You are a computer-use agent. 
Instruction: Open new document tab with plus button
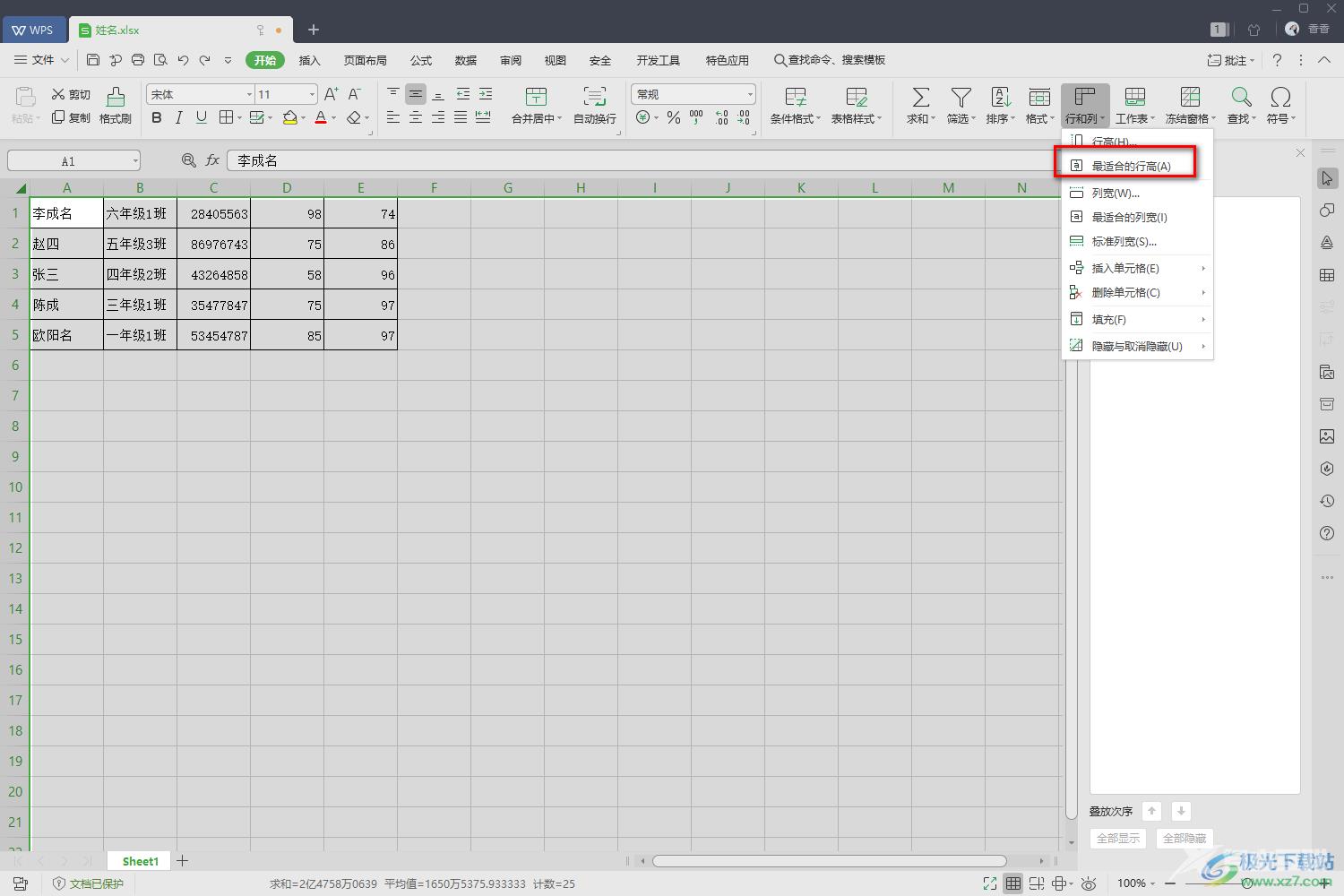tap(313, 30)
